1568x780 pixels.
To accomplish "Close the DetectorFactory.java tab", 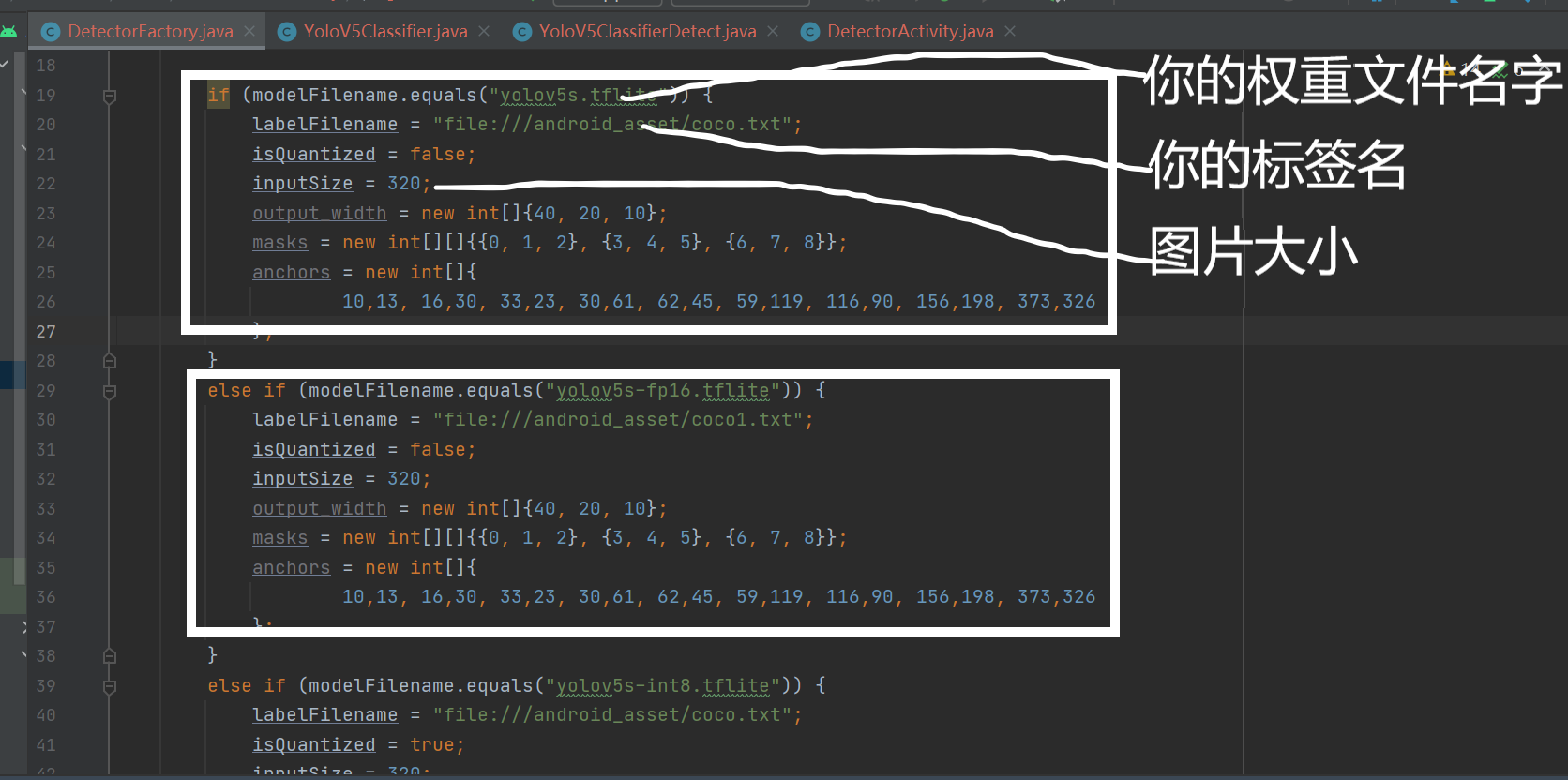I will 249,31.
